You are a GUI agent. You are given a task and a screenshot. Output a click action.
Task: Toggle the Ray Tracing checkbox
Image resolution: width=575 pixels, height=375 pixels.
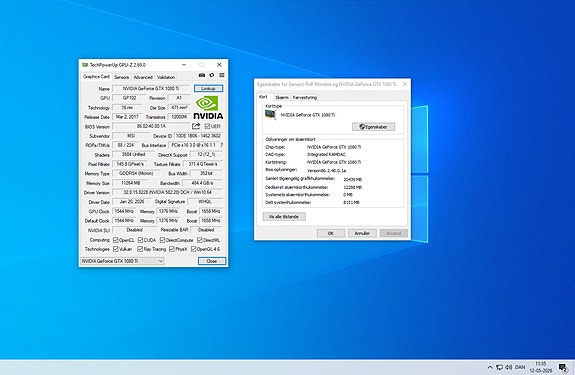(x=140, y=249)
